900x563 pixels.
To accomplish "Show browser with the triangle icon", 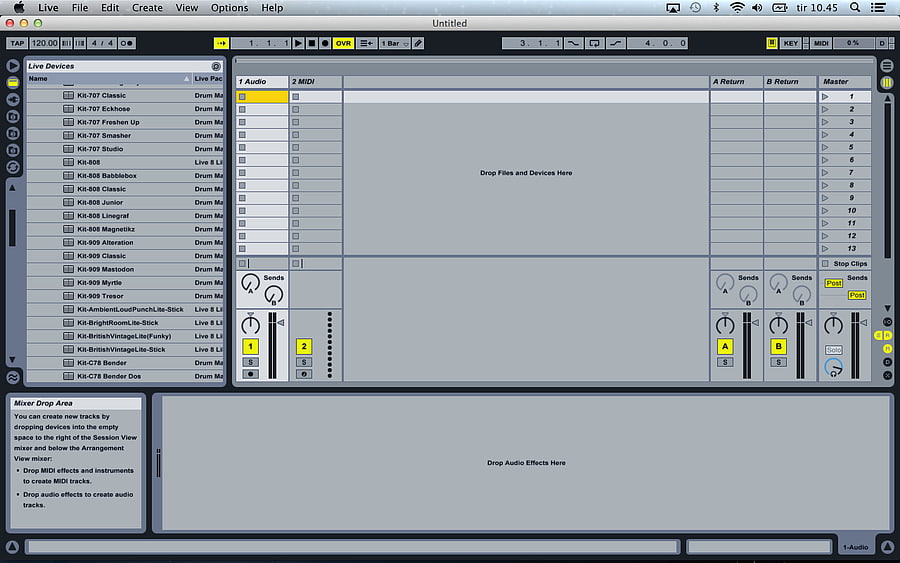I will pos(13,66).
